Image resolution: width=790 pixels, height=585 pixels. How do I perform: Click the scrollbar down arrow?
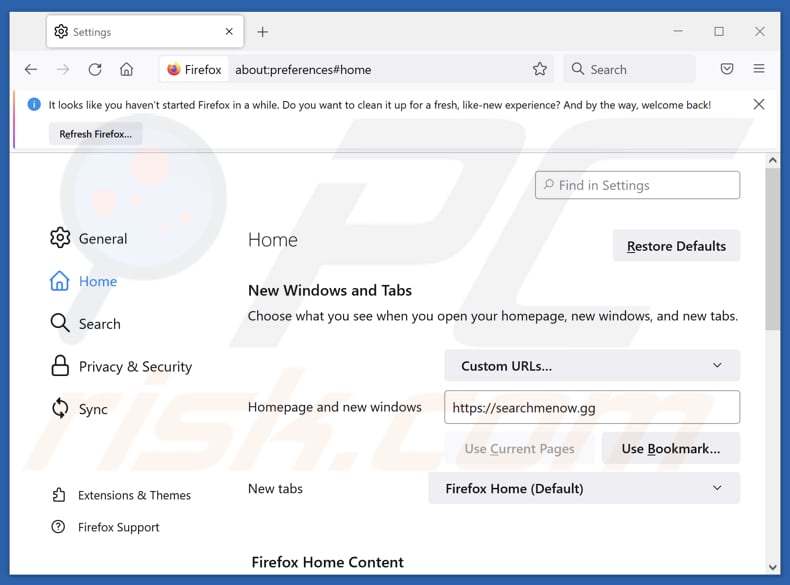(x=772, y=567)
